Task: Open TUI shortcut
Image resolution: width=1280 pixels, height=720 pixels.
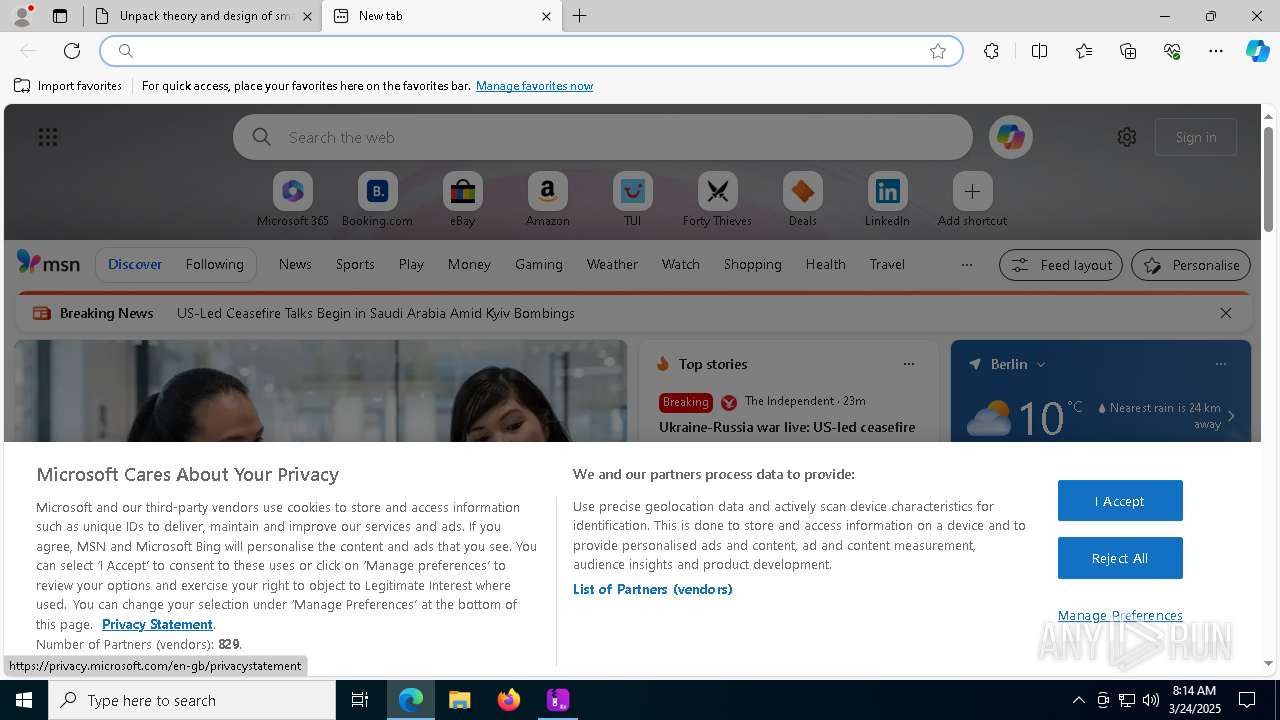Action: (632, 200)
